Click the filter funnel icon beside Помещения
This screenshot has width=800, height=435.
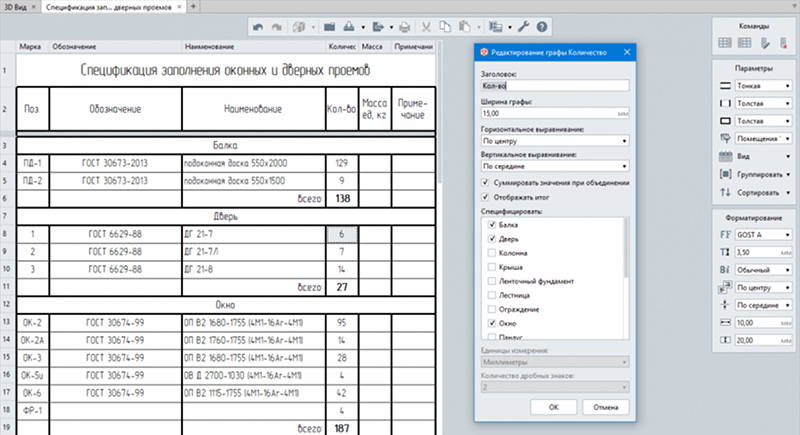click(x=725, y=139)
